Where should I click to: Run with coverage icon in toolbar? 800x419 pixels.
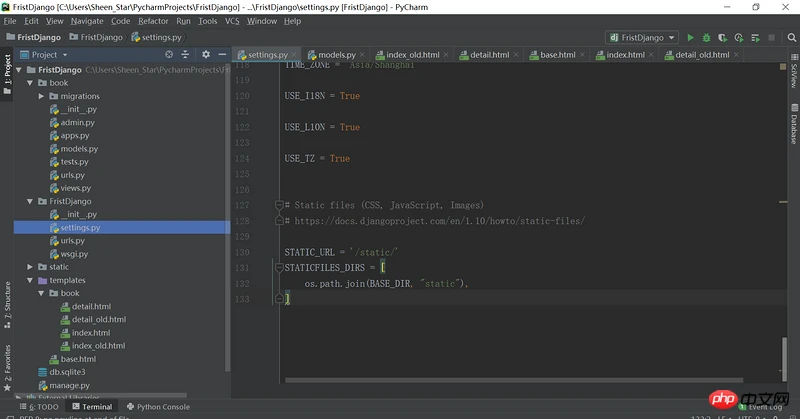click(722, 38)
